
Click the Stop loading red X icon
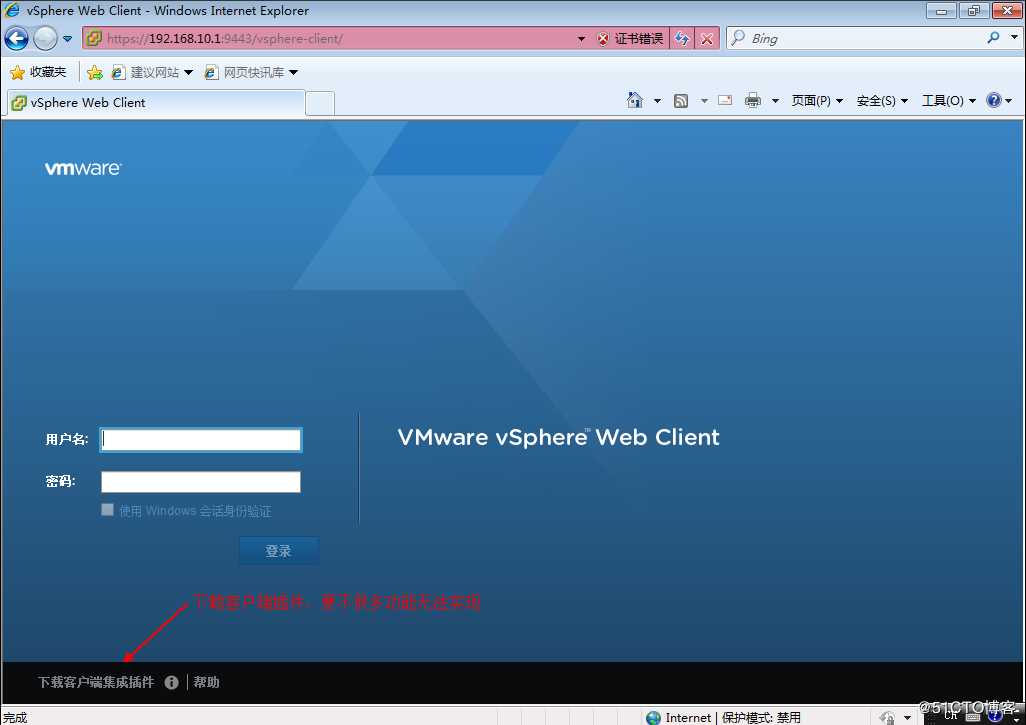tap(707, 39)
